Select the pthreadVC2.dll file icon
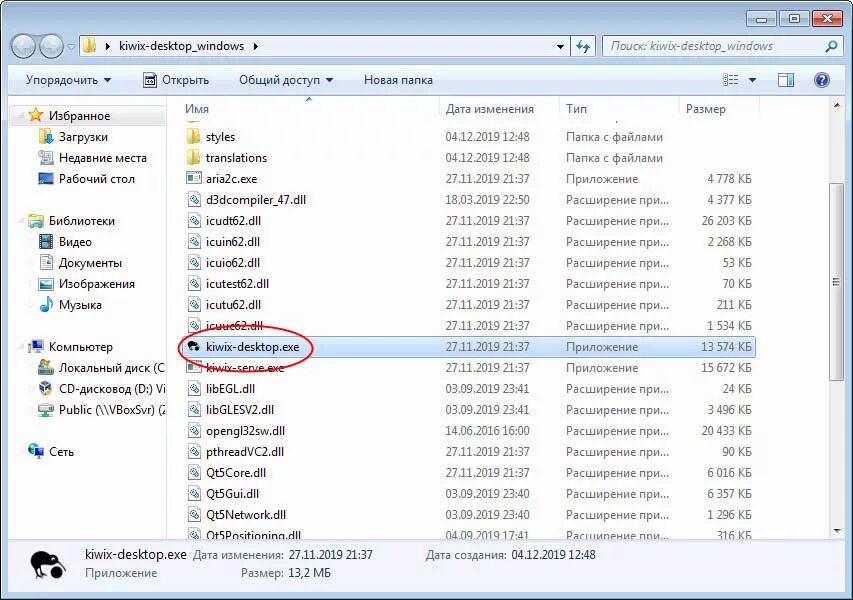The width and height of the screenshot is (853, 600). (194, 452)
